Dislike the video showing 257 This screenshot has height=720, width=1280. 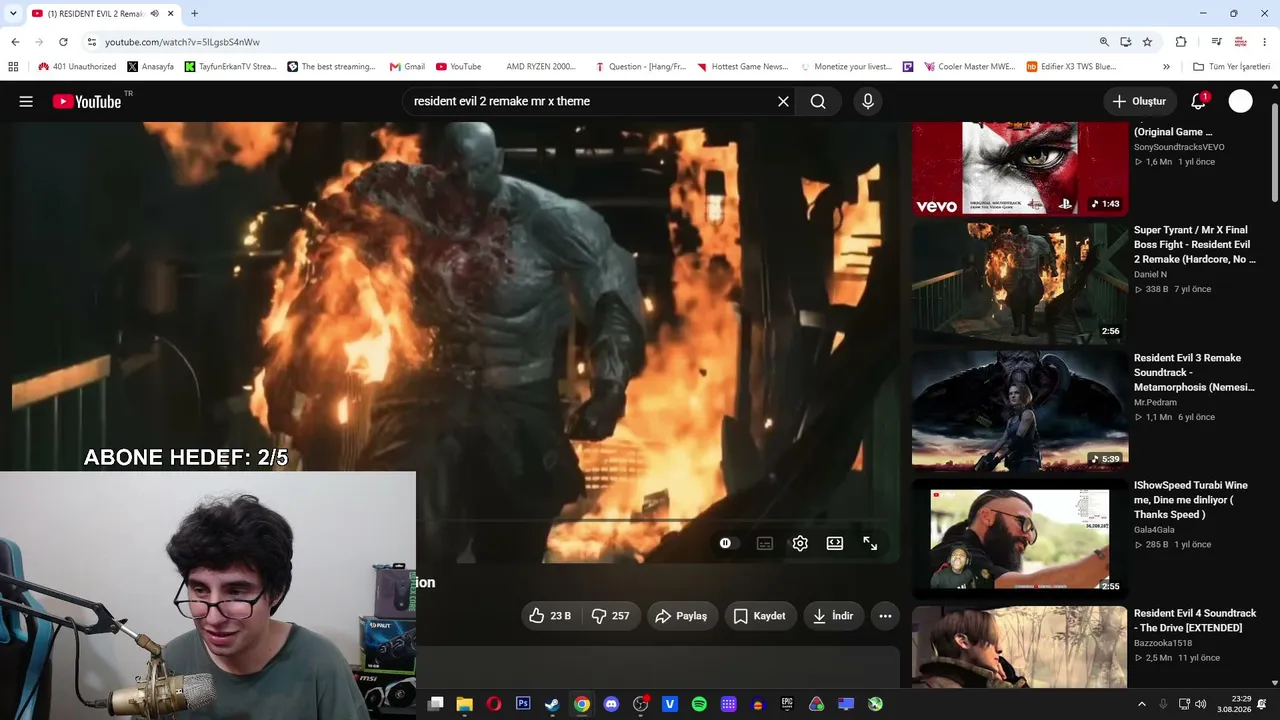610,616
